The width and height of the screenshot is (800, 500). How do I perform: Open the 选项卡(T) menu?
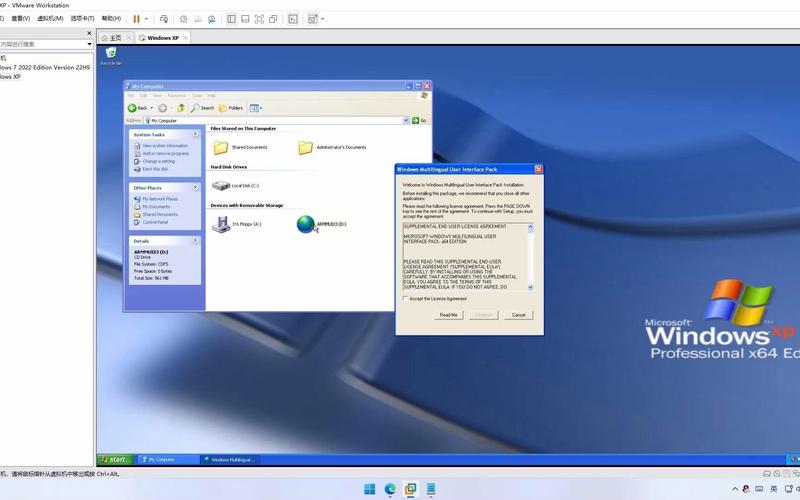click(82, 18)
